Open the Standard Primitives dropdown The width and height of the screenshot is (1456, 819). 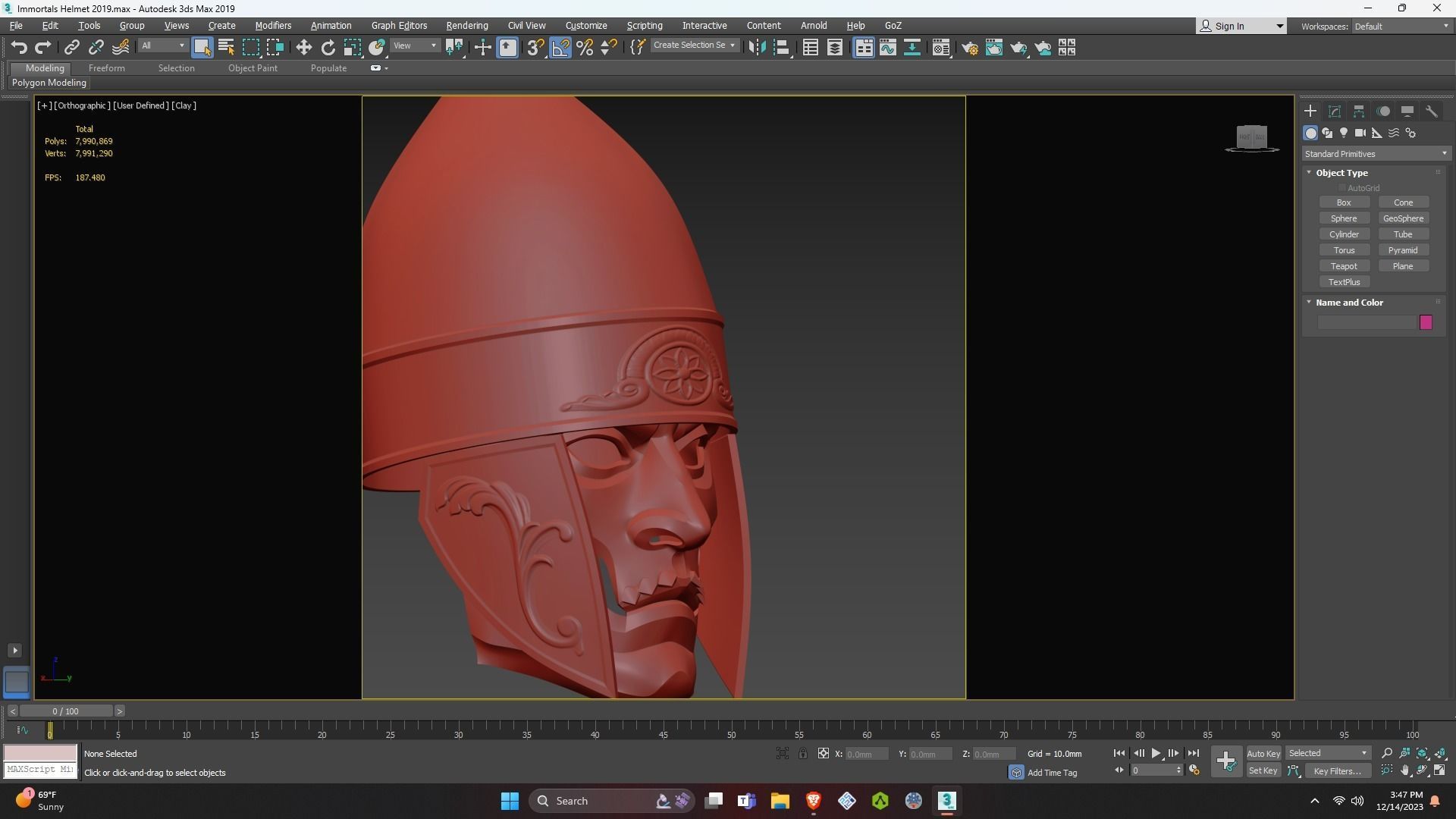coord(1375,154)
